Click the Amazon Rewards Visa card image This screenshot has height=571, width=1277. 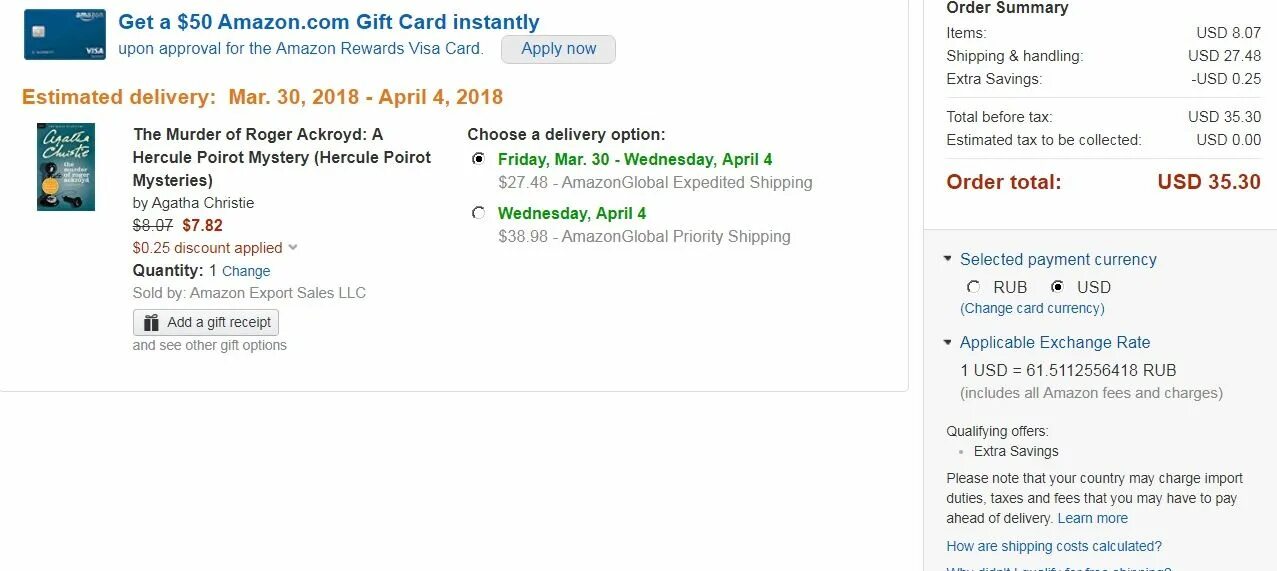(65, 35)
